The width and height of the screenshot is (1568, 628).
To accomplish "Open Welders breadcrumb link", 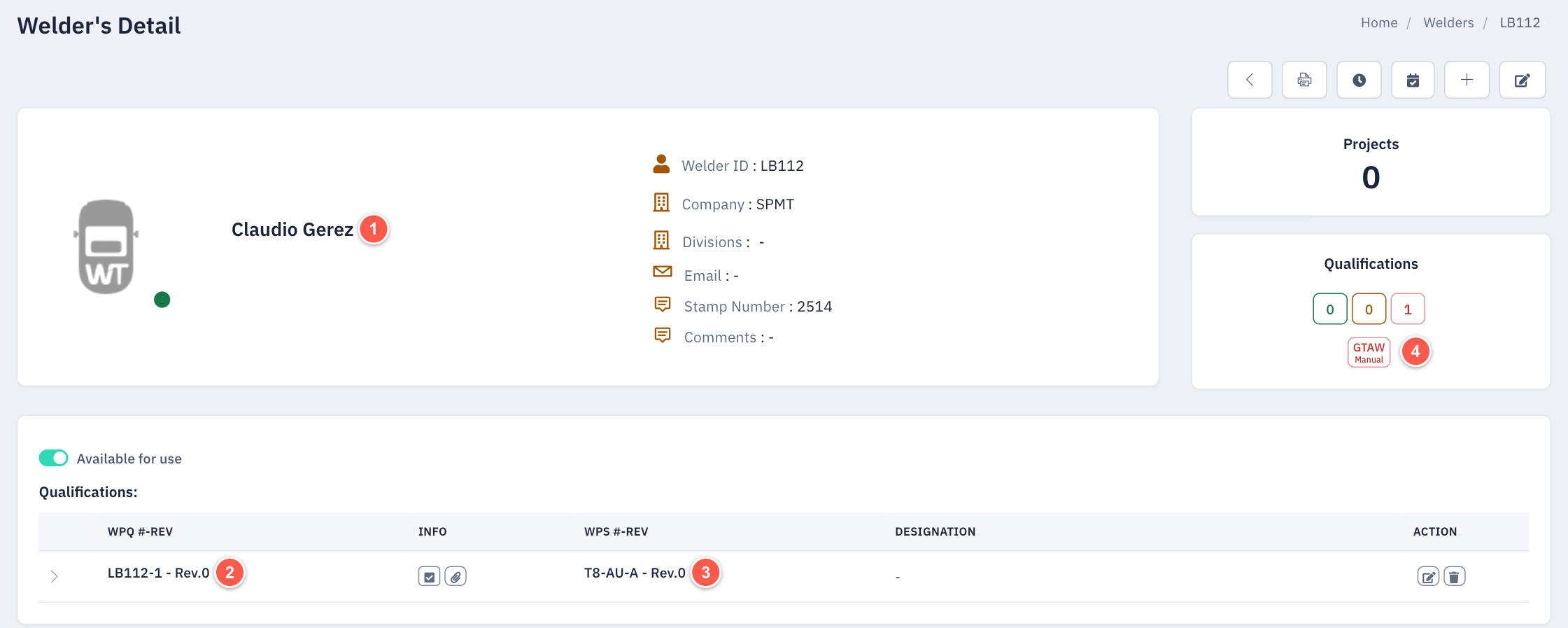I will pyautogui.click(x=1448, y=22).
